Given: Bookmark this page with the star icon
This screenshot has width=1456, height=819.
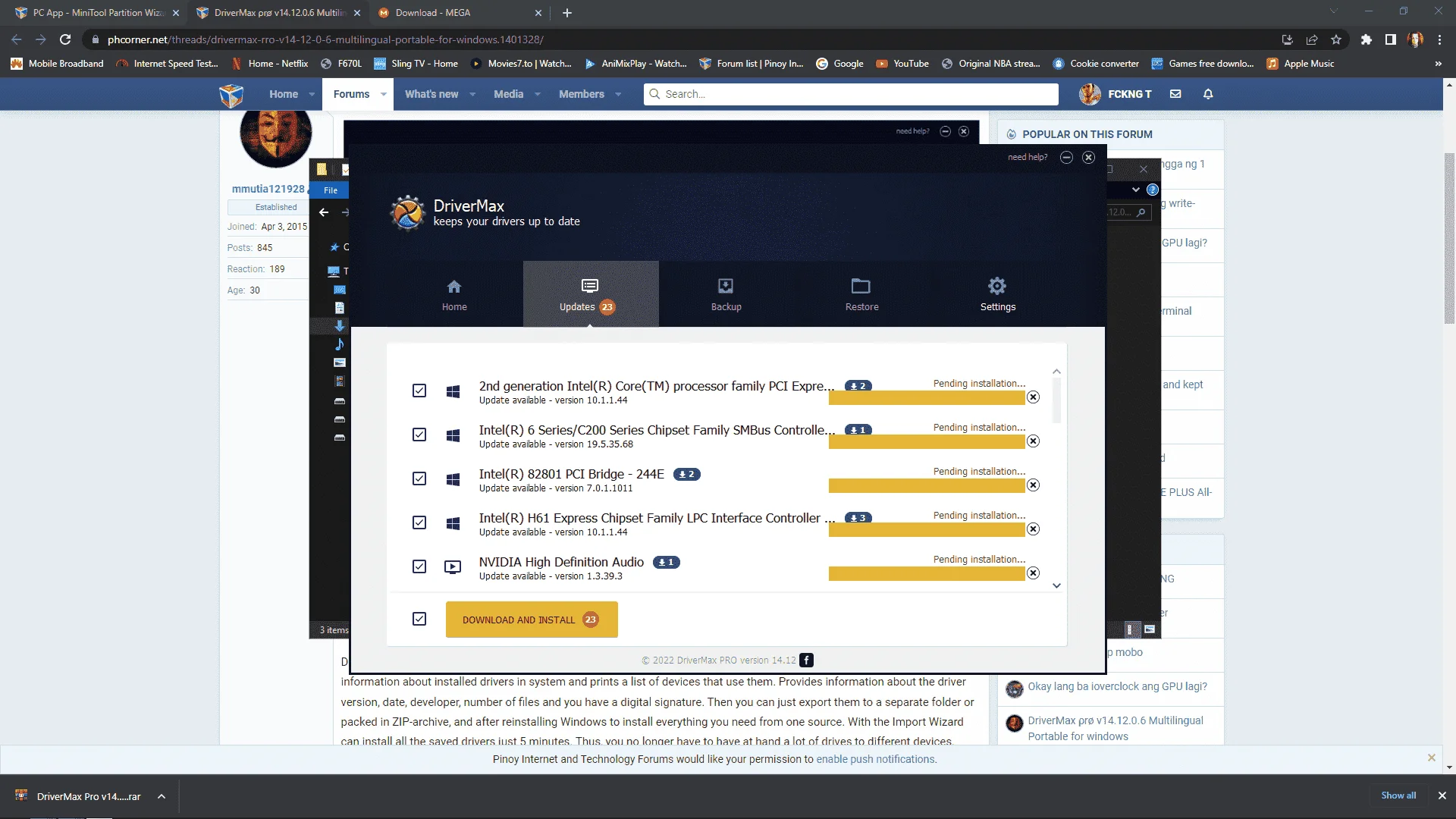Looking at the screenshot, I should [1336, 39].
